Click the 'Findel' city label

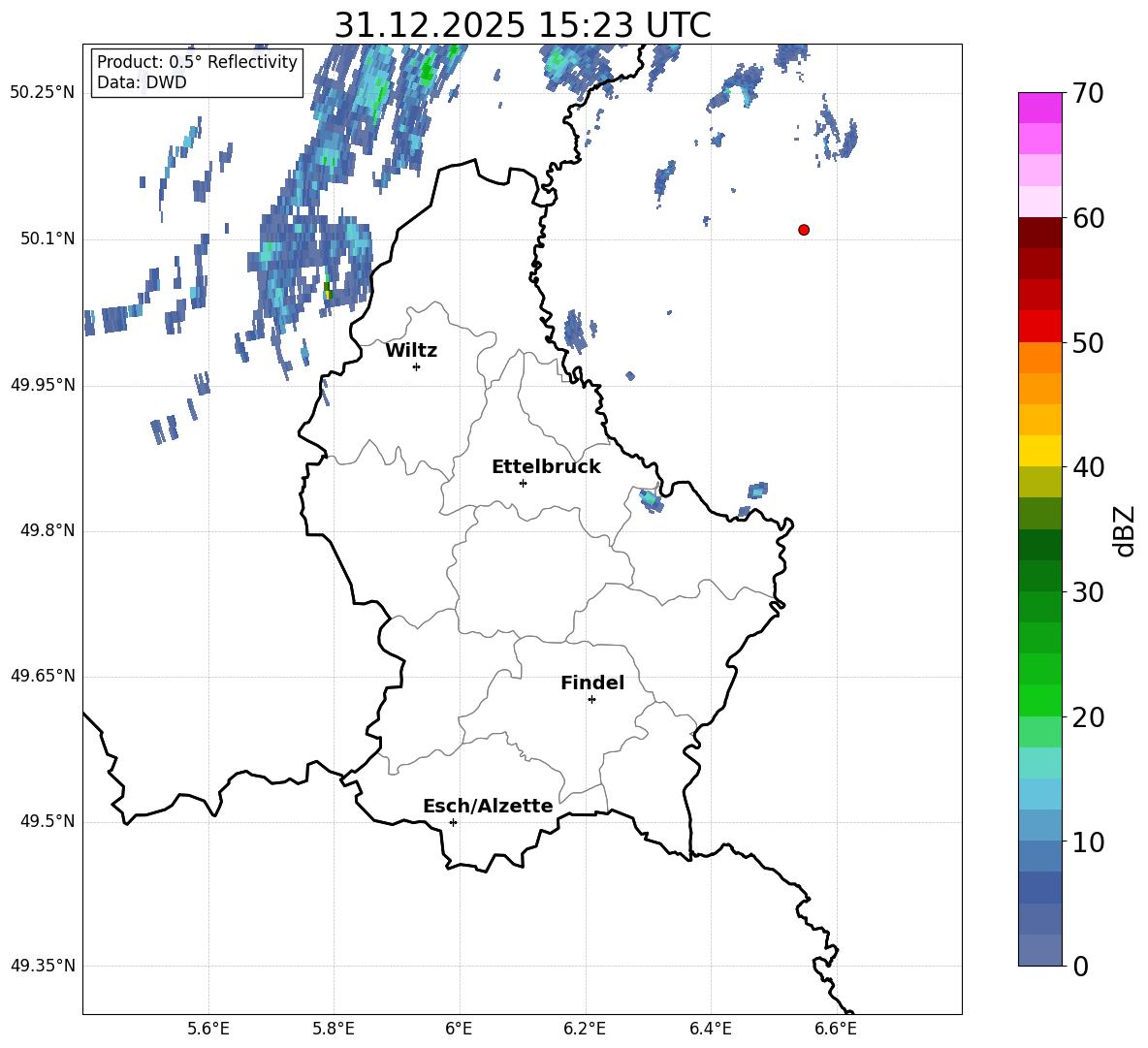592,683
